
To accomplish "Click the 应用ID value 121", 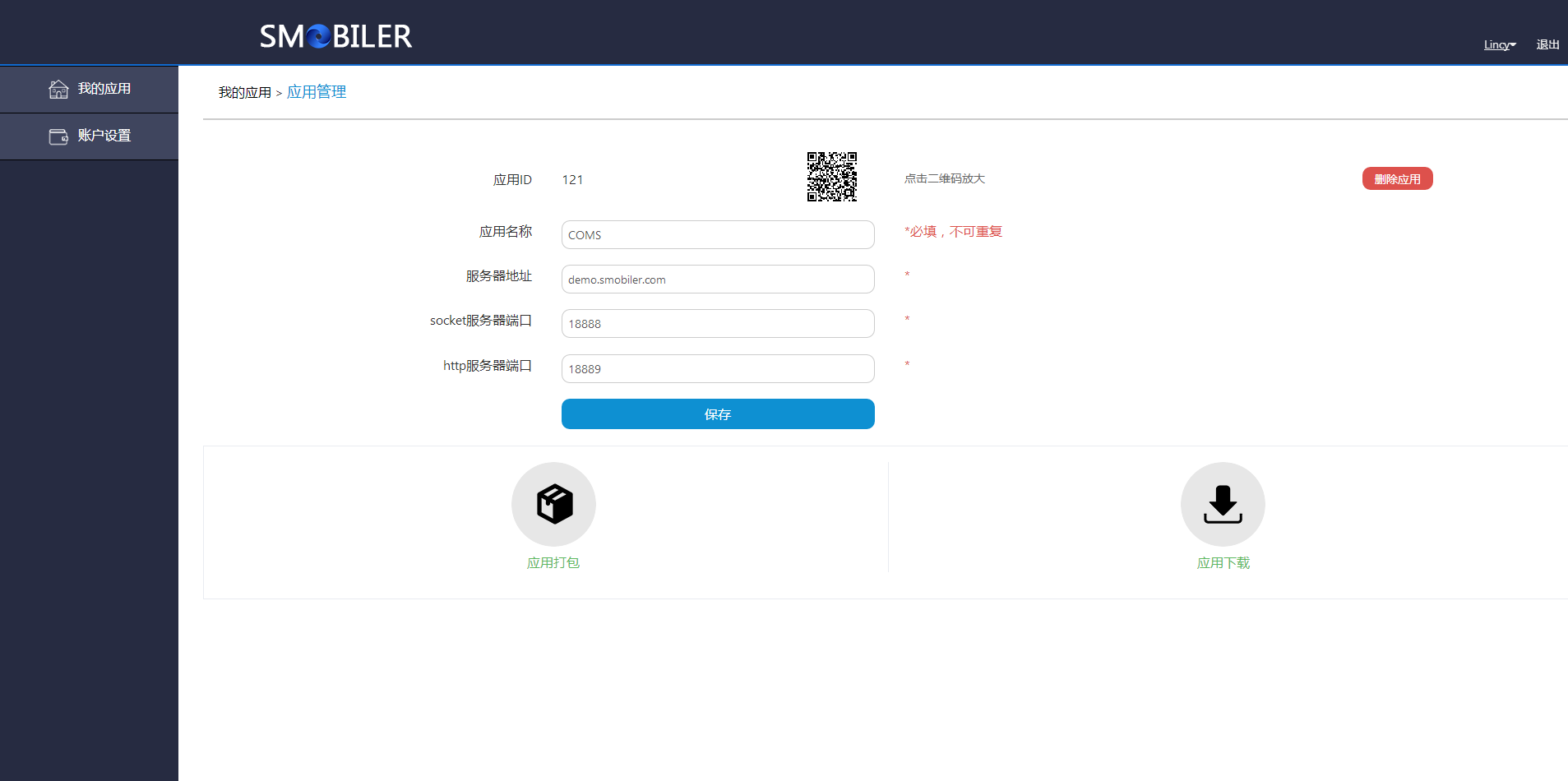I will click(572, 179).
